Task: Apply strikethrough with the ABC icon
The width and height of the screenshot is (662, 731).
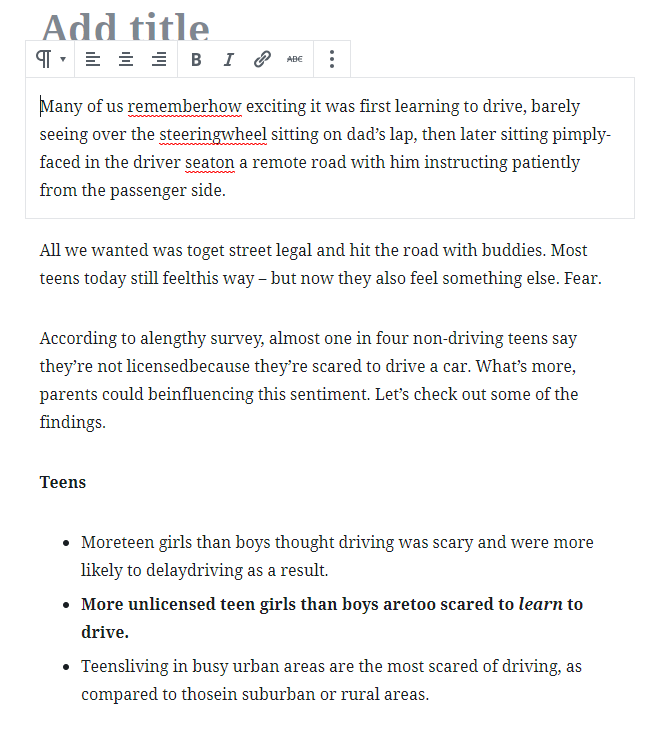Action: 295,59
